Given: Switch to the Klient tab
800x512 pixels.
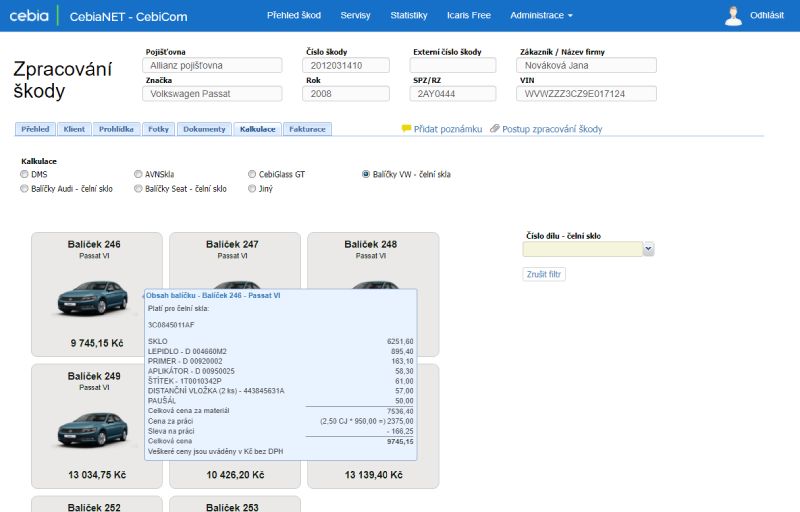Looking at the screenshot, I should point(74,129).
